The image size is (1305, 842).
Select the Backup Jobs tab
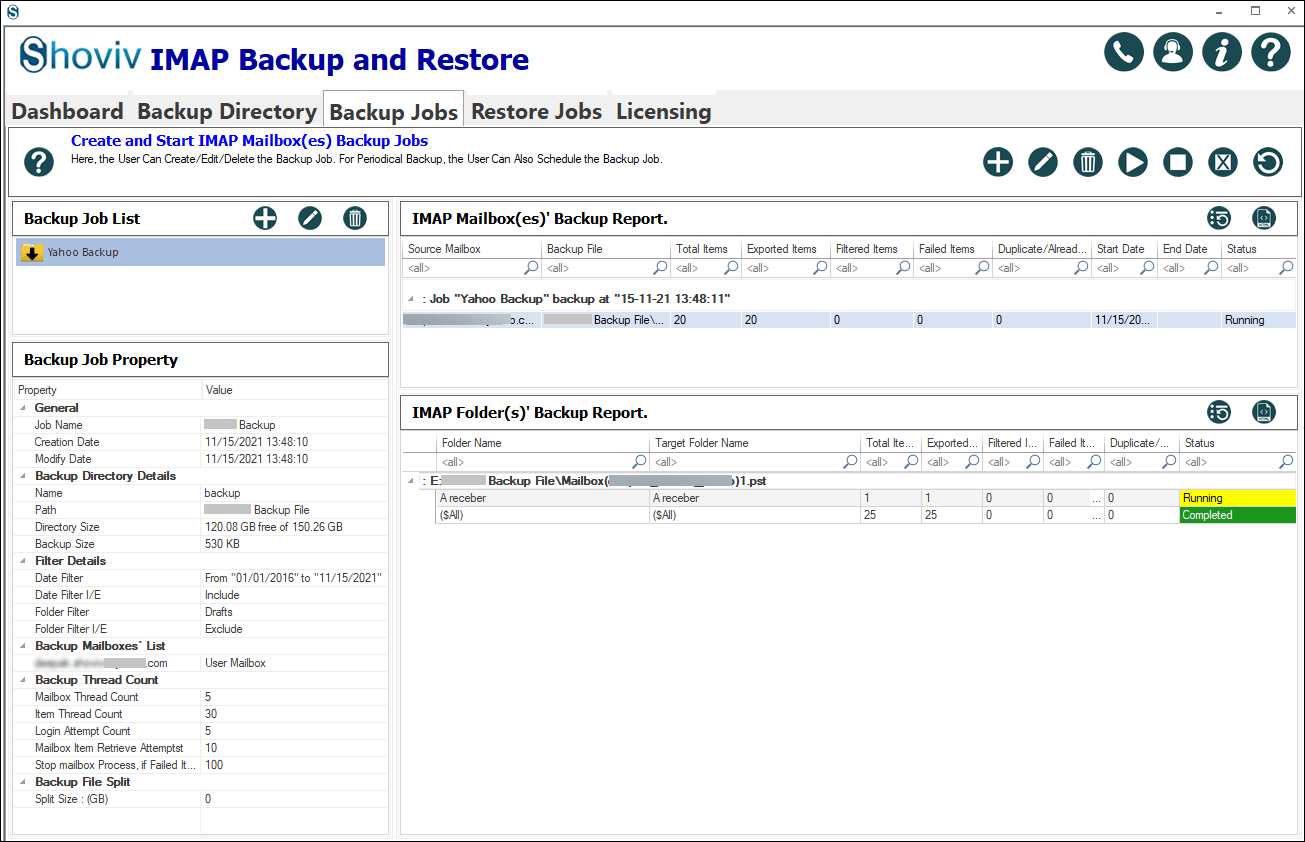(394, 111)
